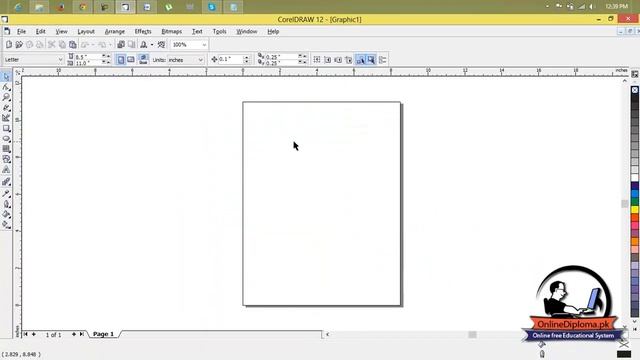Toggle Dynamic Guides button
The width and height of the screenshot is (640, 360).
point(349,60)
